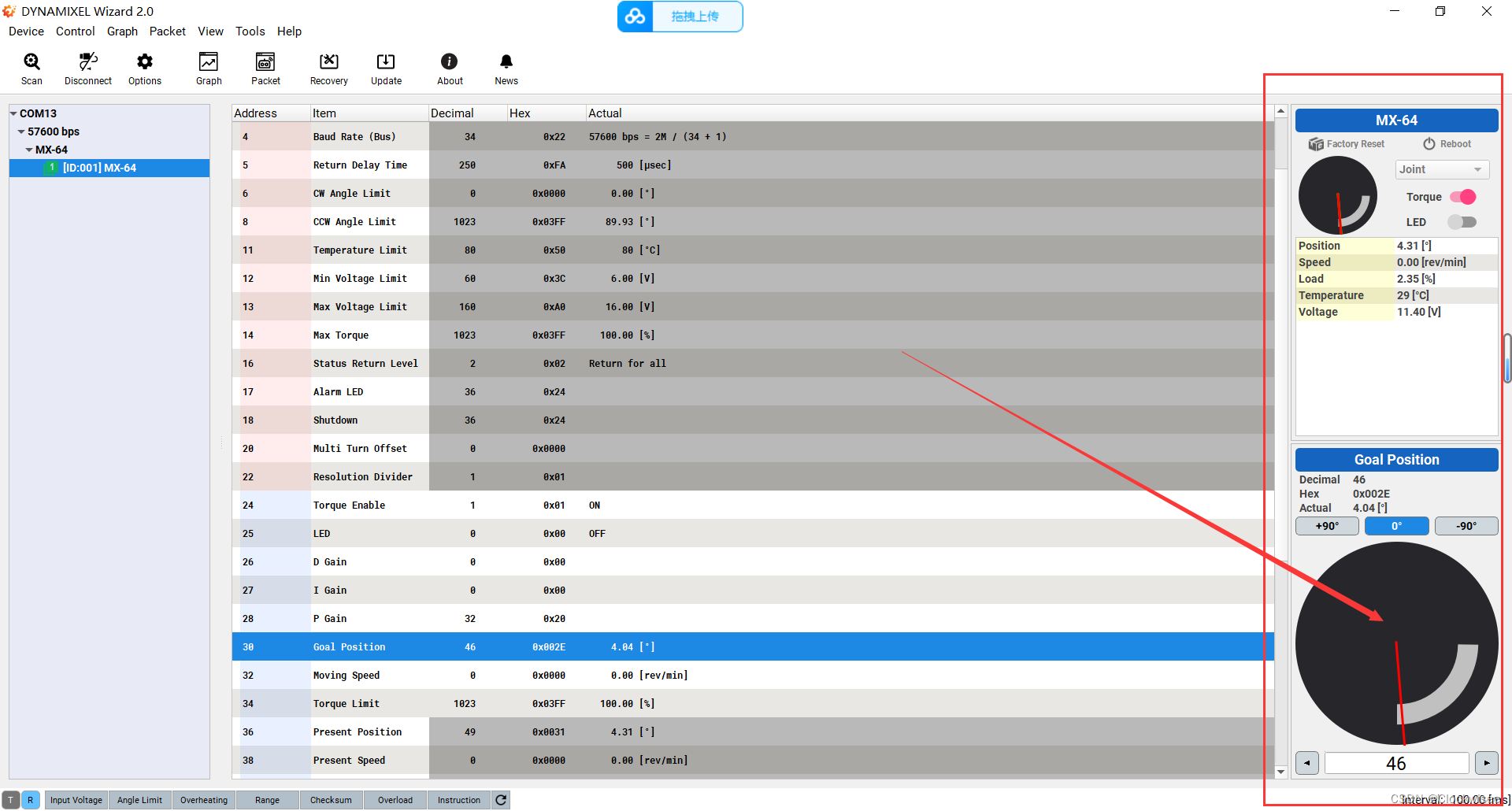
Task: Click the large Goal Position dial
Action: pyautogui.click(x=1396, y=643)
